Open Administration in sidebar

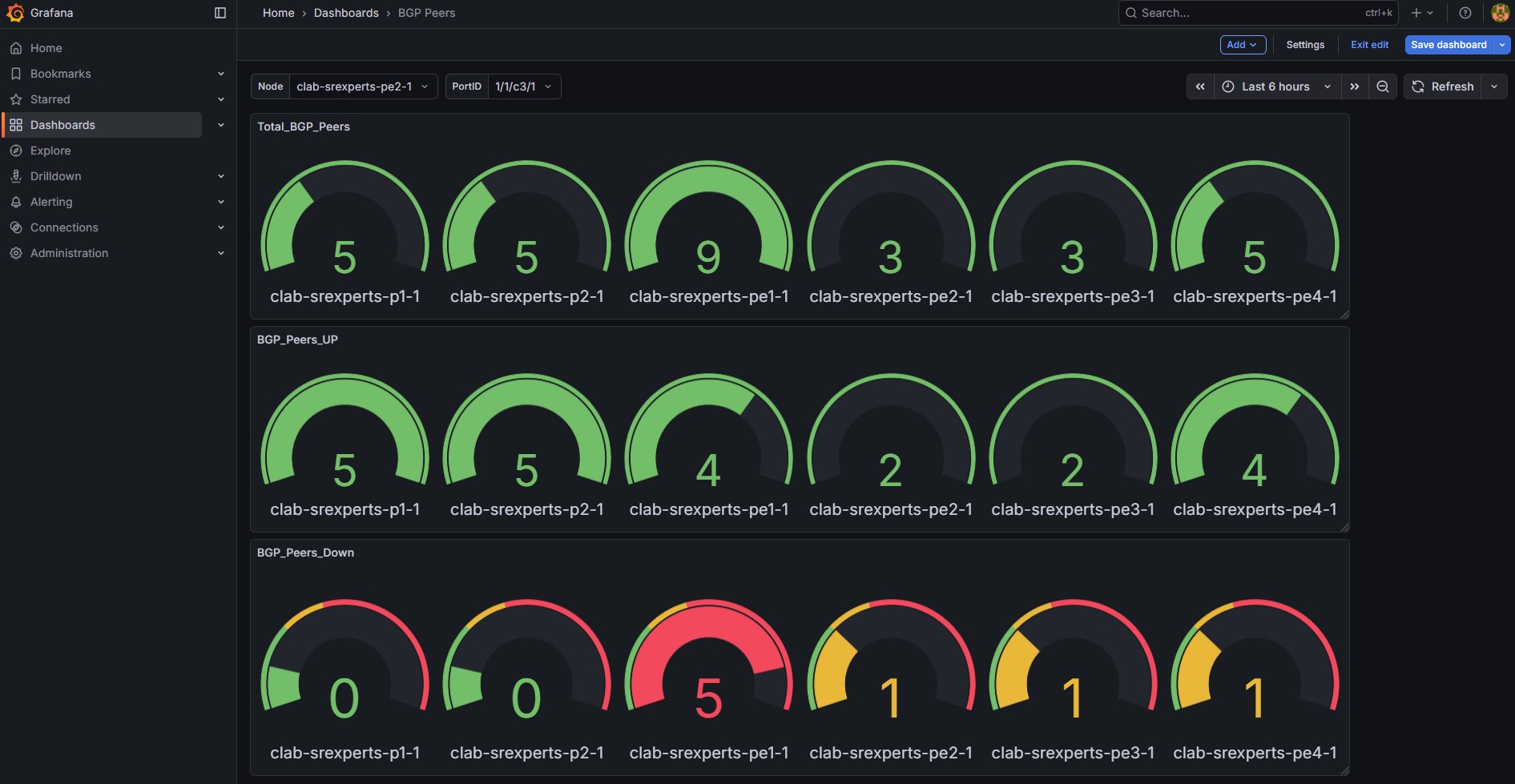pyautogui.click(x=69, y=253)
